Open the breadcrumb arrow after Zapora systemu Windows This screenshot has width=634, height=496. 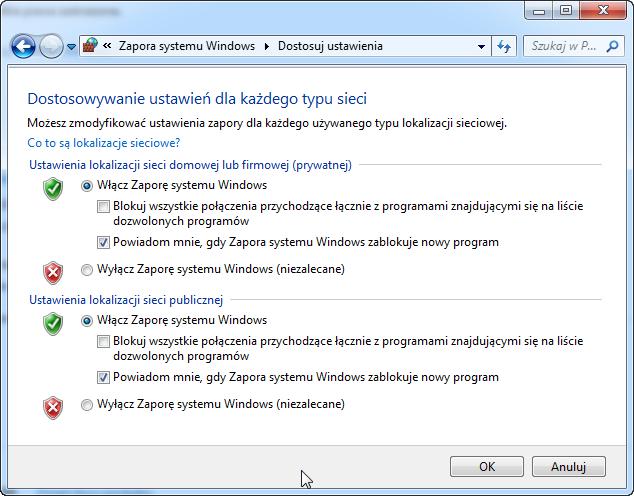266,46
